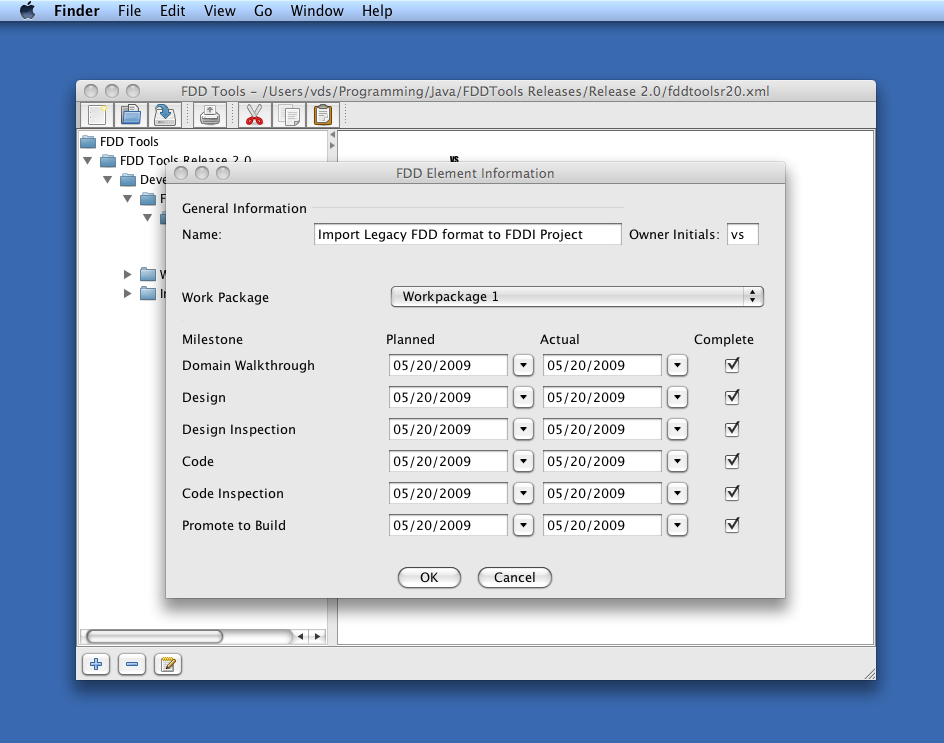
Task: Open Actual date picker for Design
Action: point(677,397)
